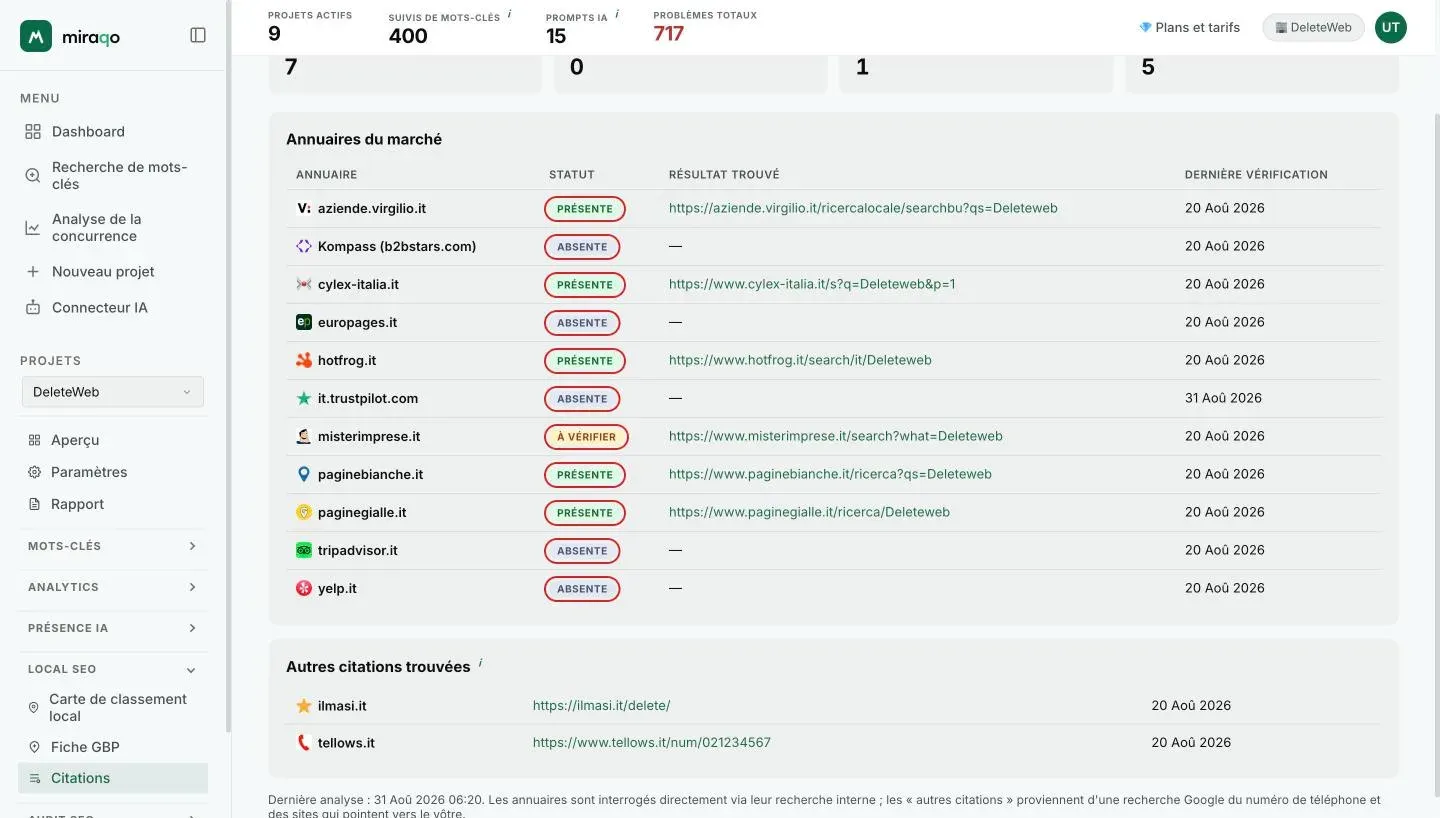The width and height of the screenshot is (1440, 818).
Task: Click the keyword research magnifier icon
Action: 33,175
